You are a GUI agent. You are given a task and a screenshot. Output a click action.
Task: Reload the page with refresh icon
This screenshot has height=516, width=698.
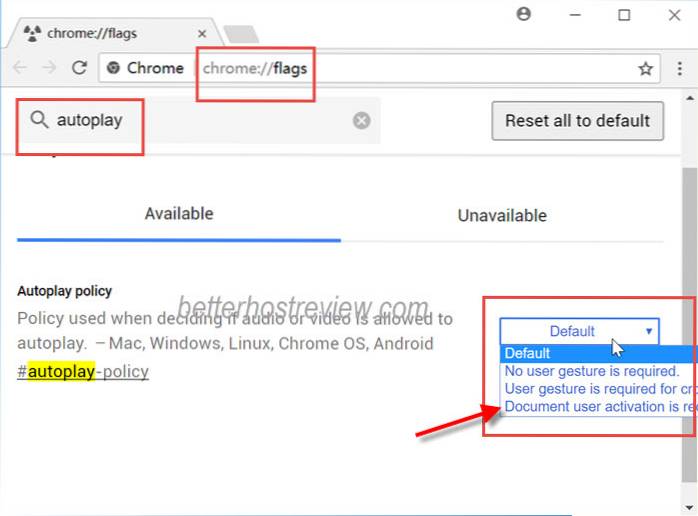tap(79, 68)
